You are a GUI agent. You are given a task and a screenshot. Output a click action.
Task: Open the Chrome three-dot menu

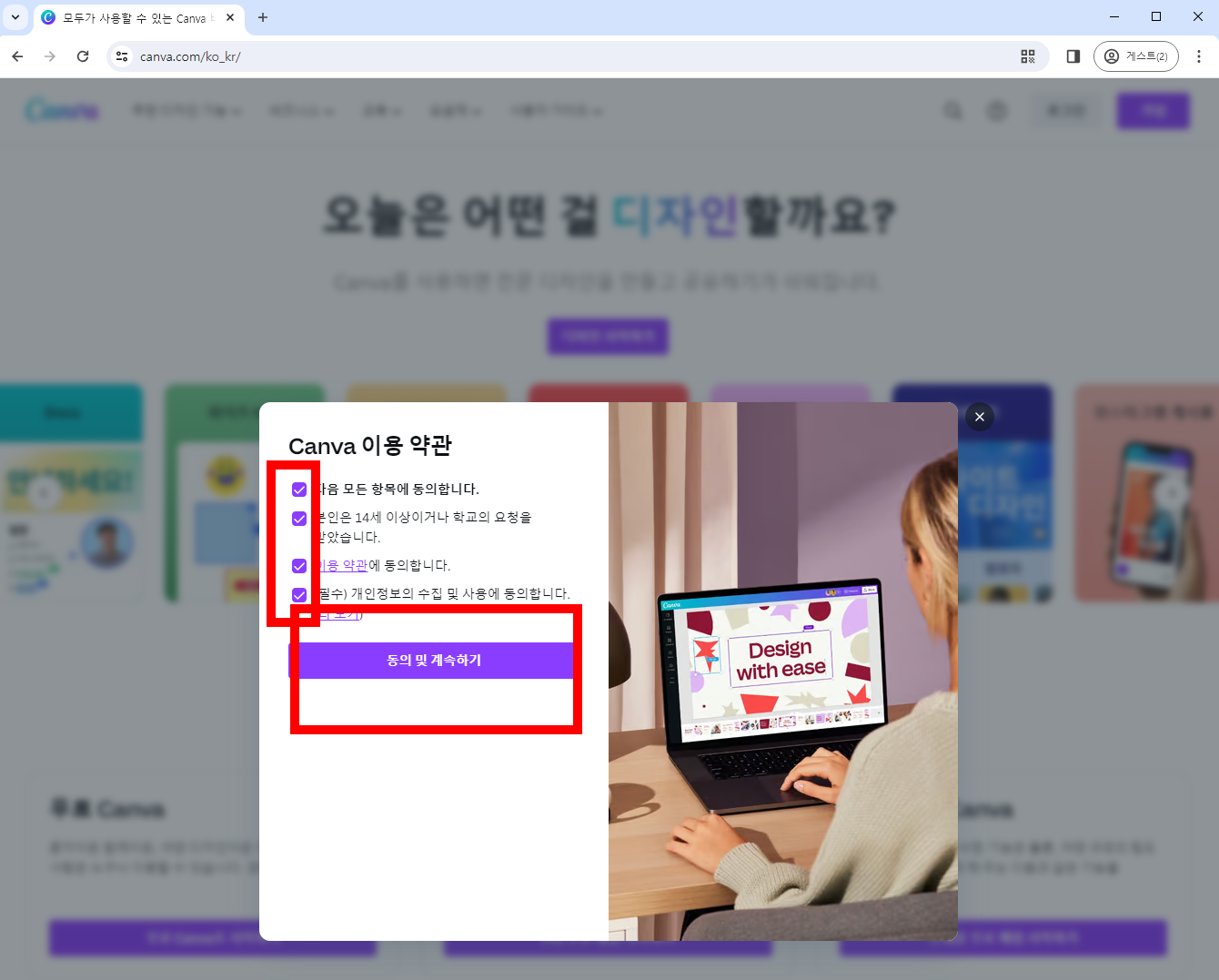pos(1199,56)
